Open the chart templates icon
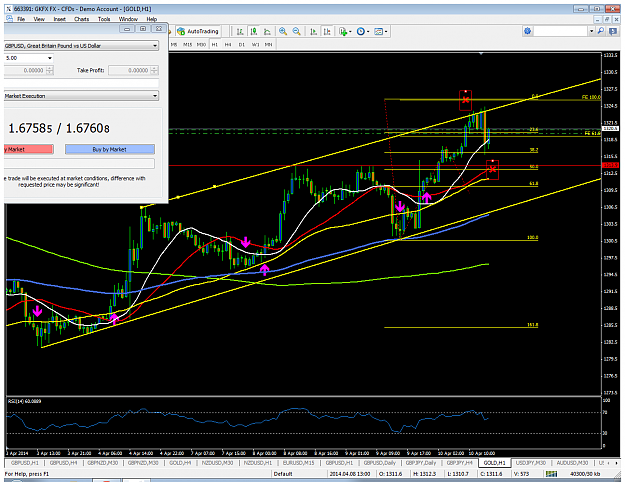 (x=378, y=31)
